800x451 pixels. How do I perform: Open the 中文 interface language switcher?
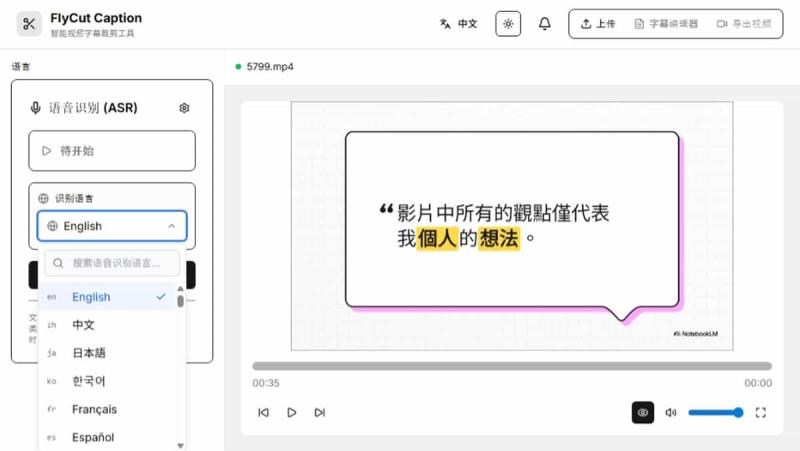point(459,24)
